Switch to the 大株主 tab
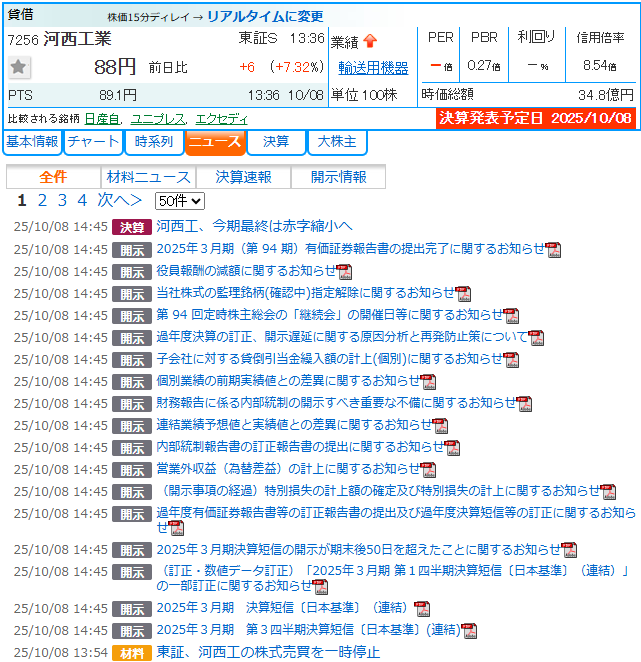 (x=336, y=142)
